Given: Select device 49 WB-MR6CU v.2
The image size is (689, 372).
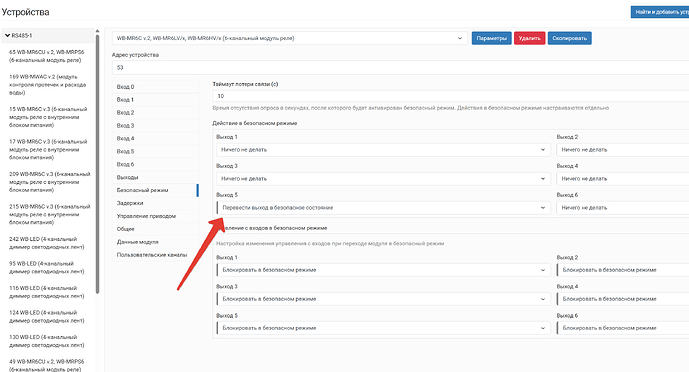Looking at the screenshot, I should (x=47, y=365).
